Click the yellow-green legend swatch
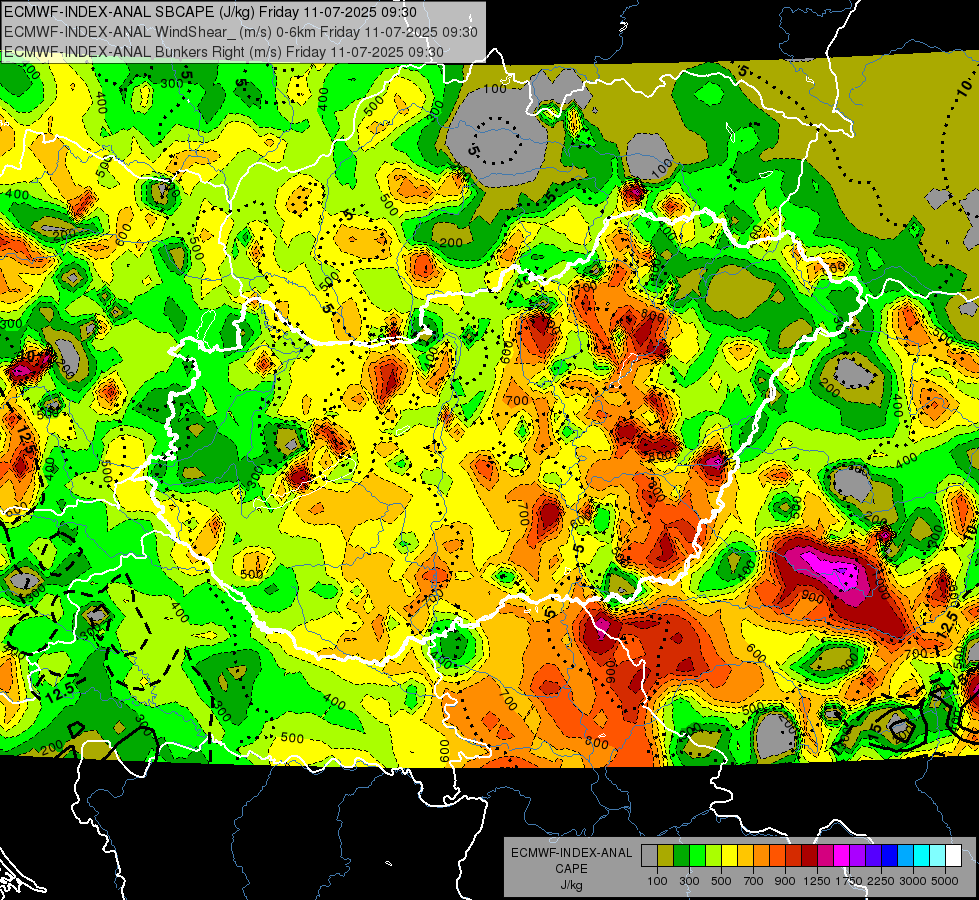Viewport: 979px width, 900px height. [713, 856]
